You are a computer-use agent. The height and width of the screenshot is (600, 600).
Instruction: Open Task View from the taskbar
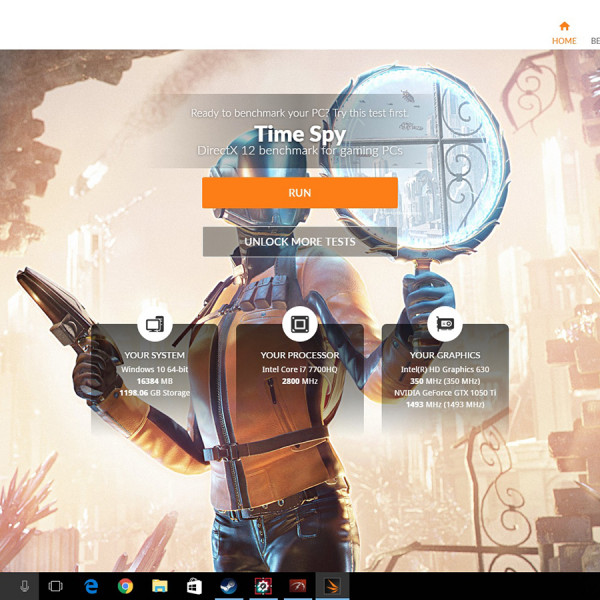pos(56,586)
